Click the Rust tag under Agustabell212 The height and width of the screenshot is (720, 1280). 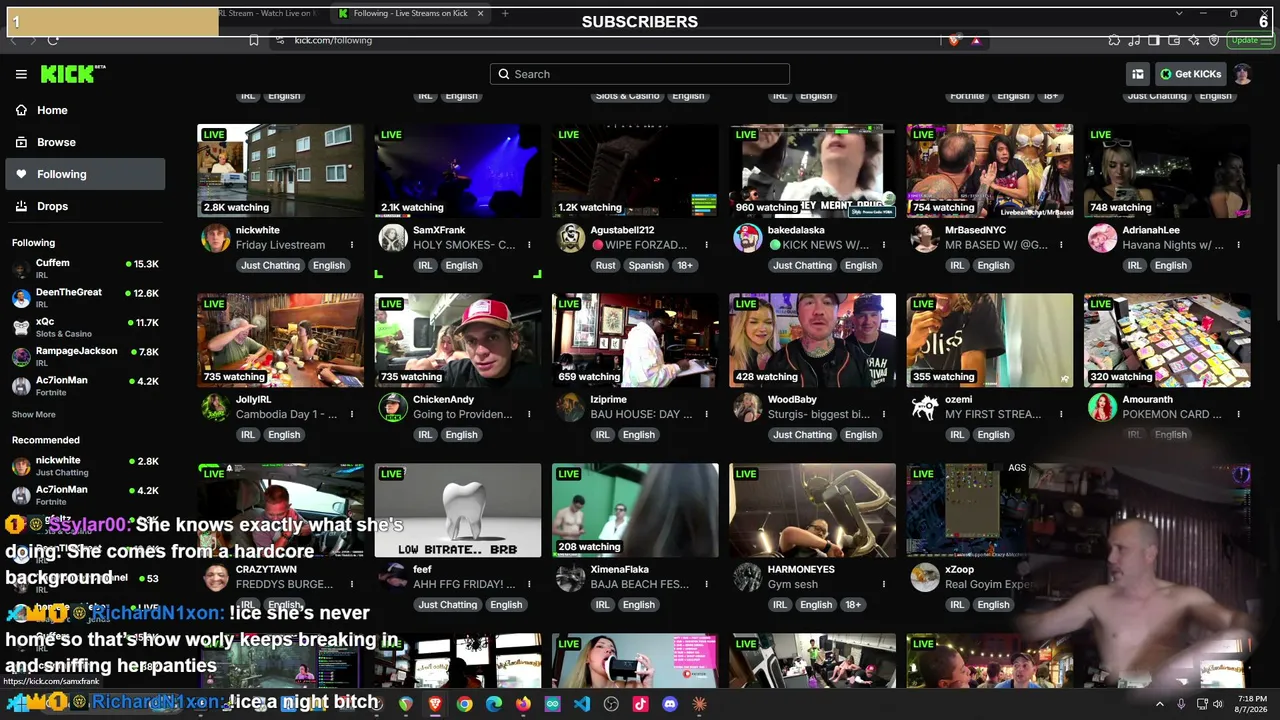(606, 265)
